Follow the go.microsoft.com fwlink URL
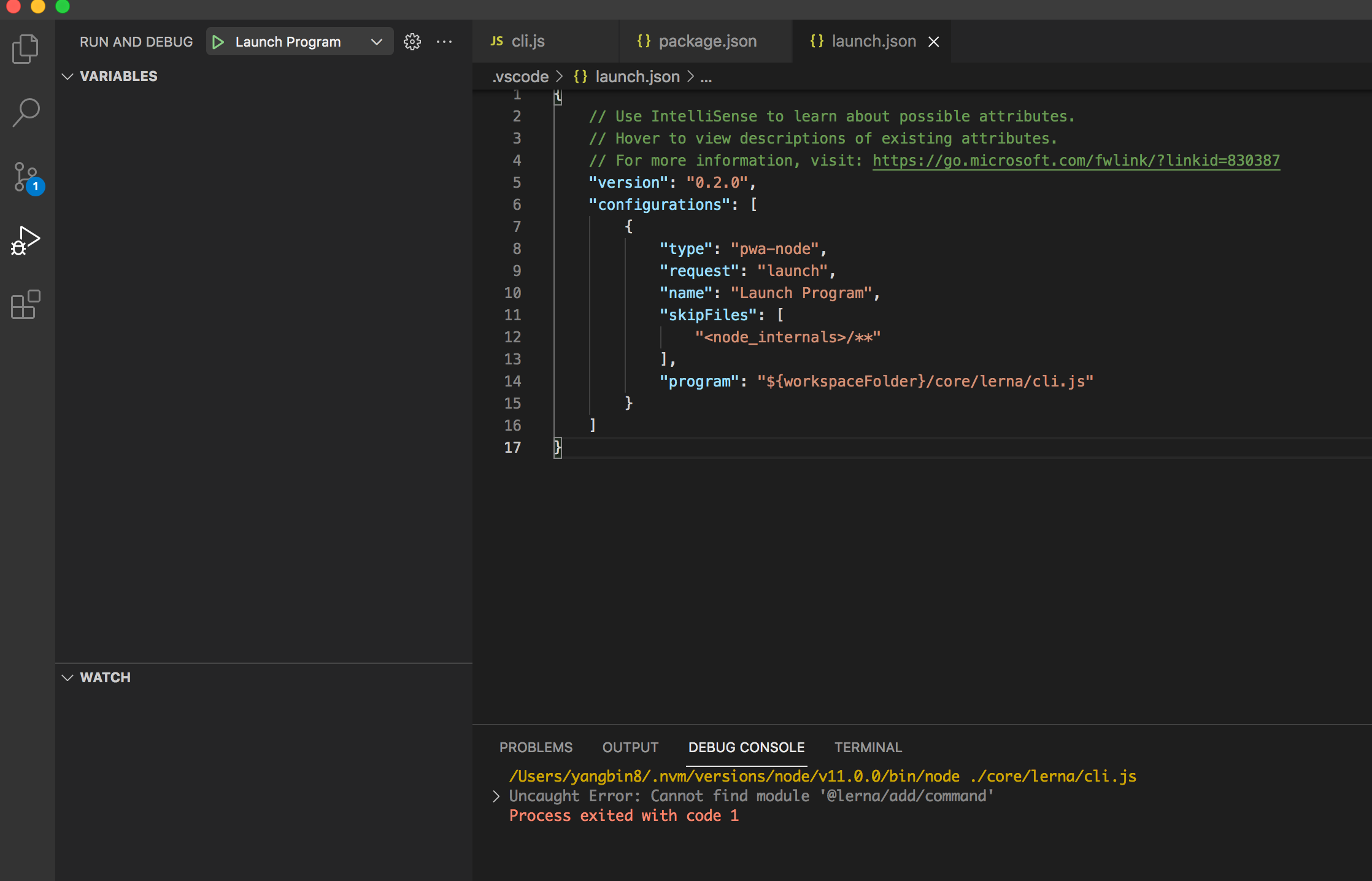The image size is (1372, 881). click(x=1076, y=160)
